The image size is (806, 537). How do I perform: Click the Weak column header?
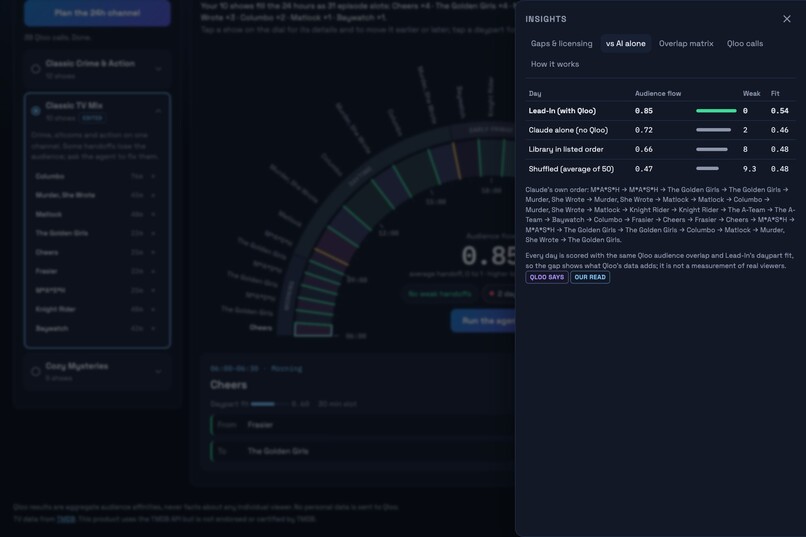751,94
